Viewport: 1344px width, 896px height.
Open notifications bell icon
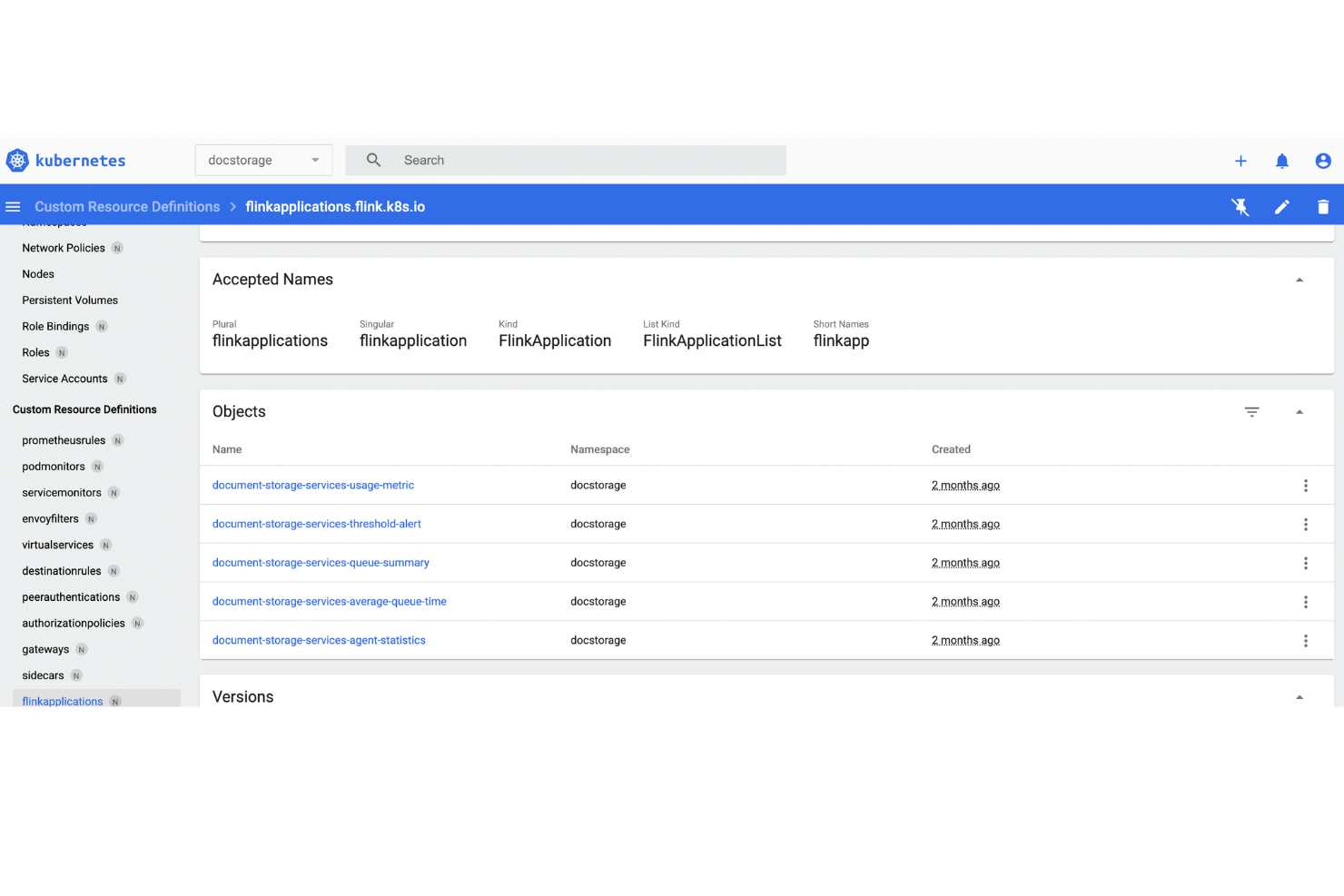coord(1282,161)
